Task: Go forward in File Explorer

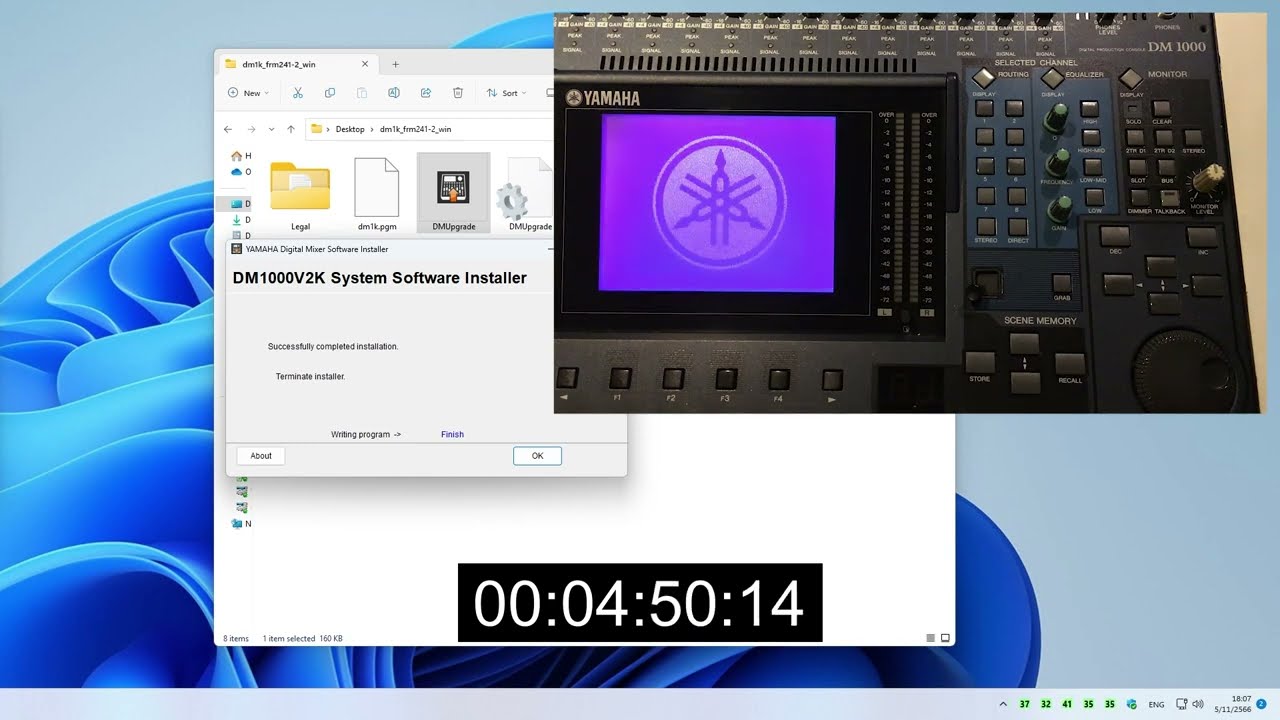Action: (250, 129)
